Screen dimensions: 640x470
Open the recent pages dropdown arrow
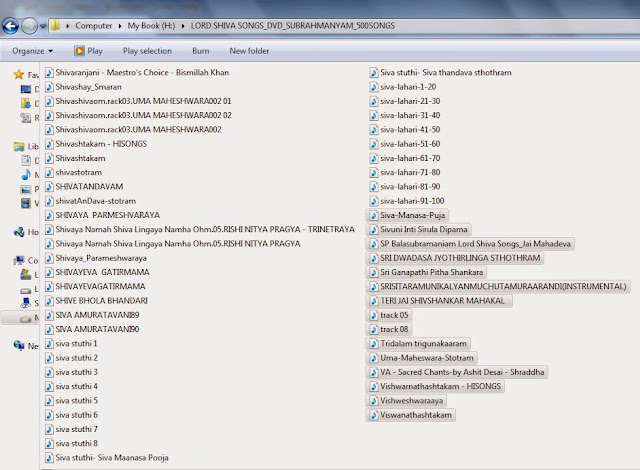tap(43, 27)
